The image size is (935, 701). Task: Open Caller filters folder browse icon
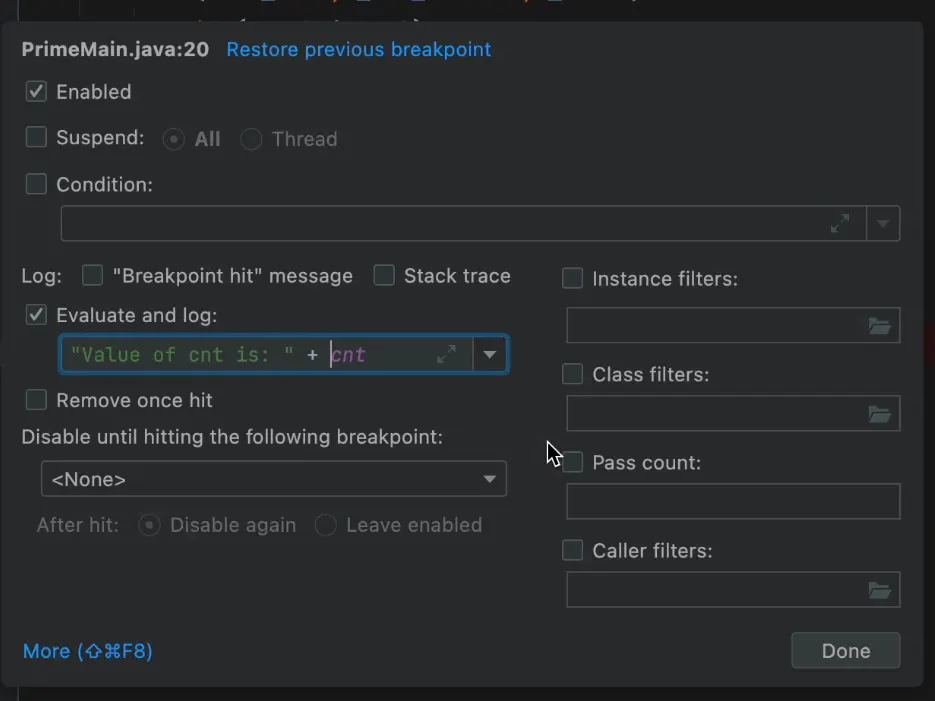(x=879, y=591)
